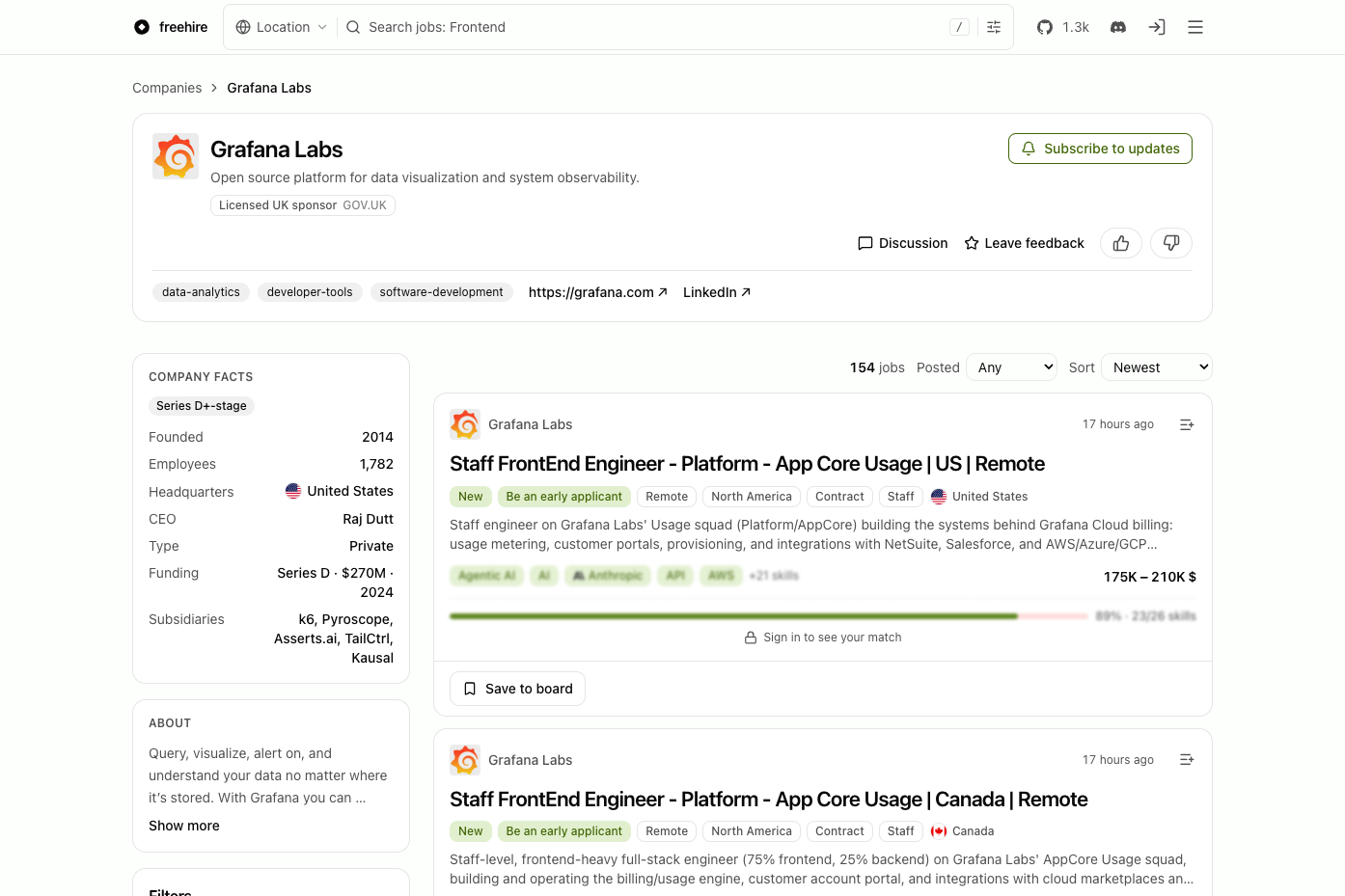Click the 154 jobs count
Image resolution: width=1345 pixels, height=896 pixels.
click(877, 367)
